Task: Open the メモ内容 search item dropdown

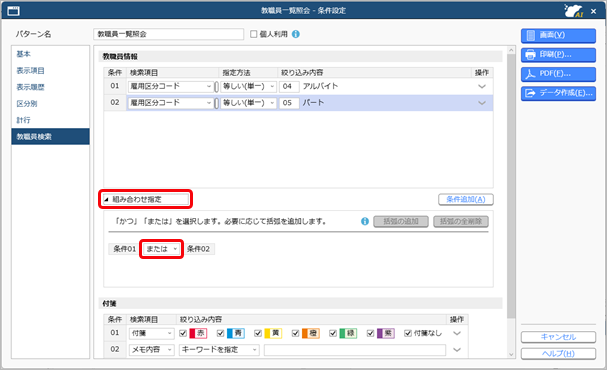Action: click(151, 349)
